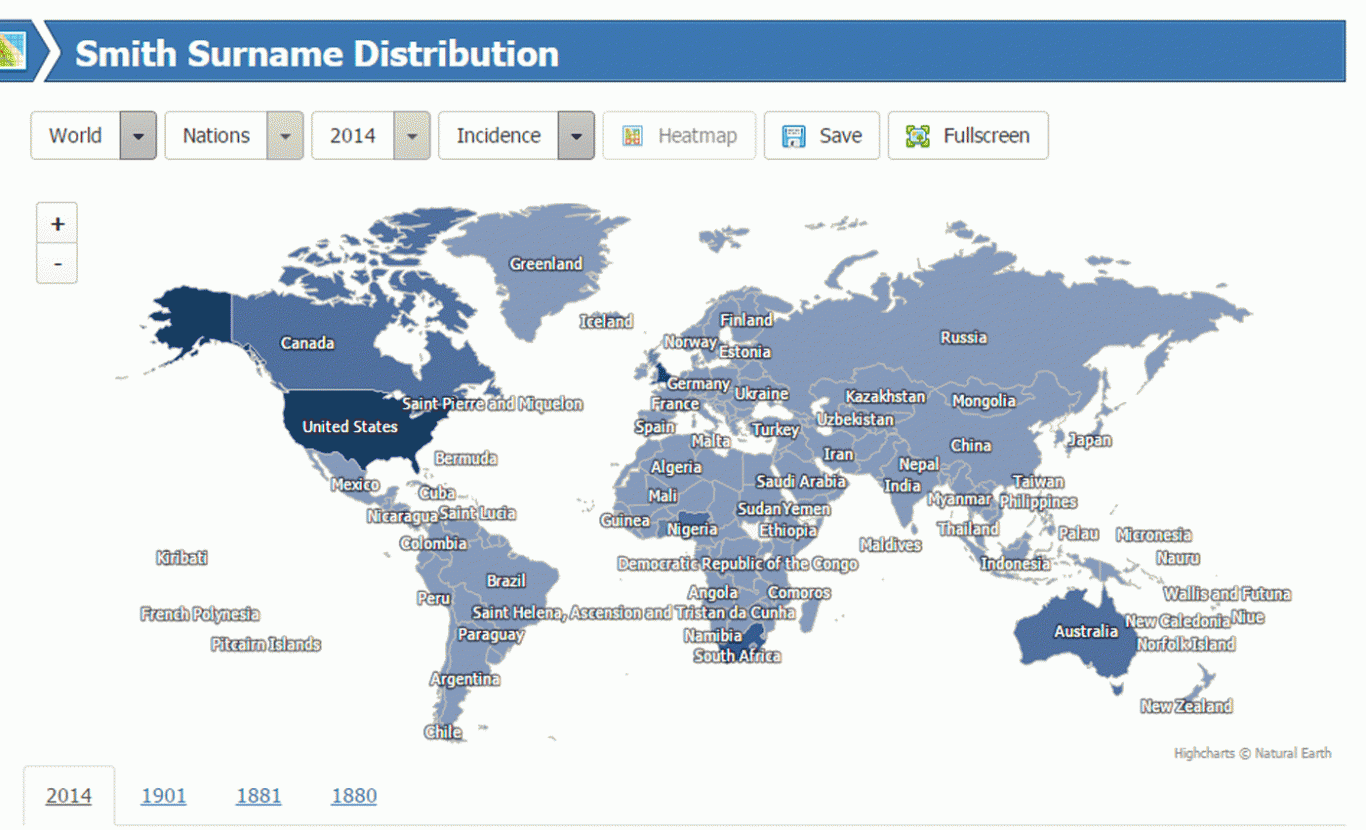1366x830 pixels.
Task: Select the 2014 tab below the map
Action: pos(69,796)
